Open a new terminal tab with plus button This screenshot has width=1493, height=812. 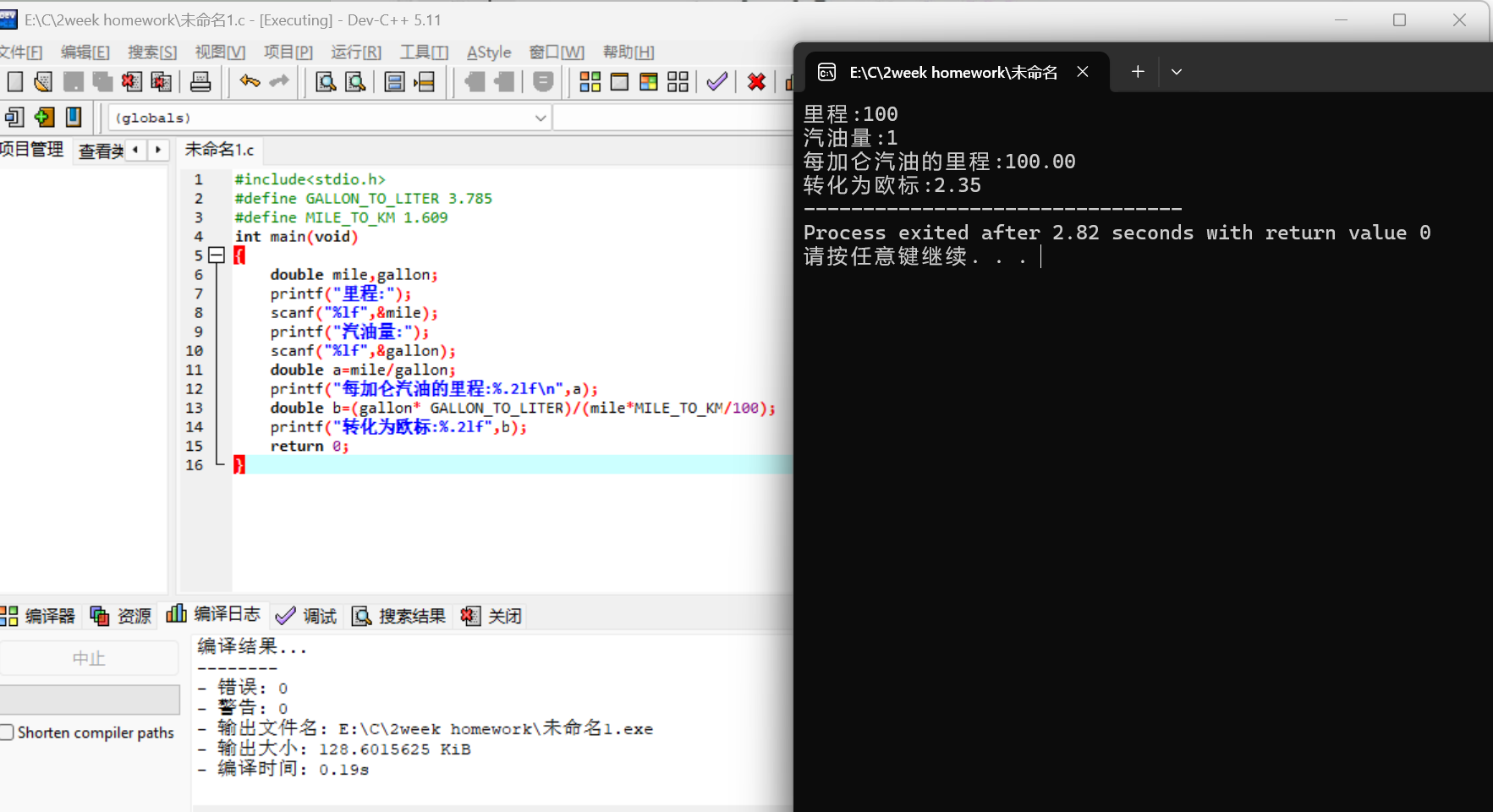tap(1138, 72)
